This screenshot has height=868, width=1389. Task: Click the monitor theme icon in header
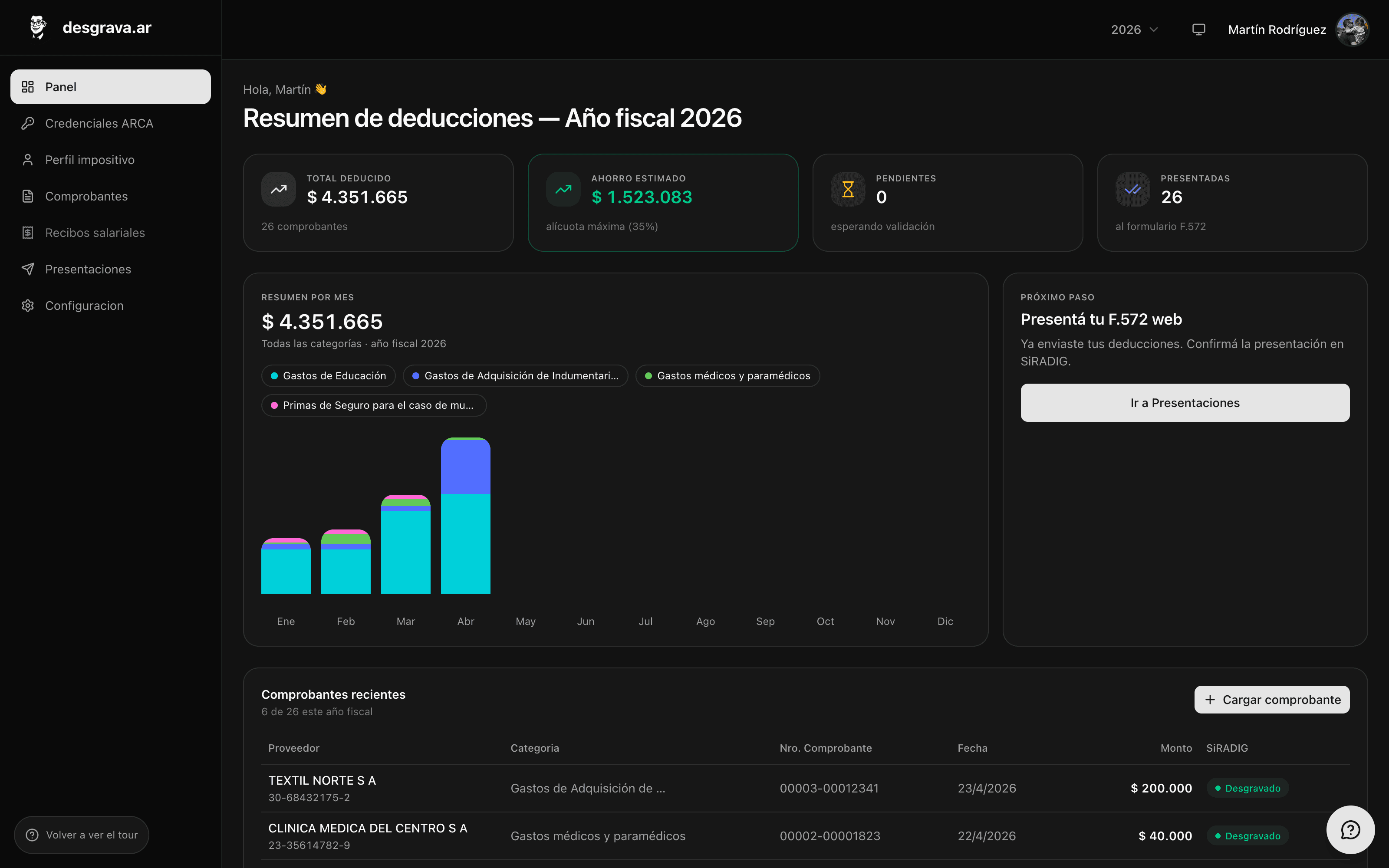1198,29
